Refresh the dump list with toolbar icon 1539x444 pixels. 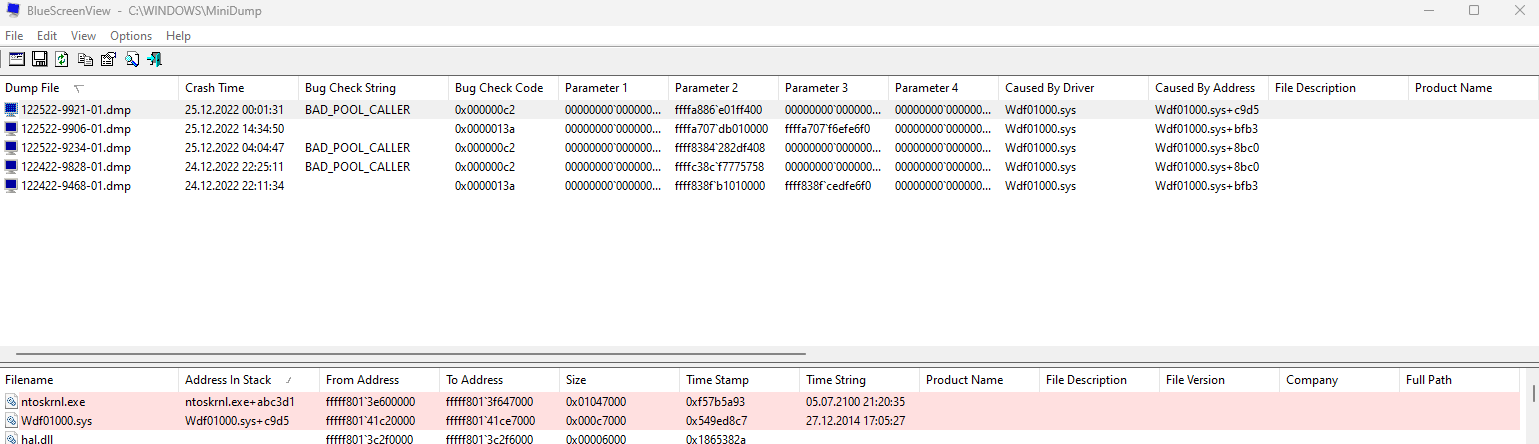click(x=62, y=60)
